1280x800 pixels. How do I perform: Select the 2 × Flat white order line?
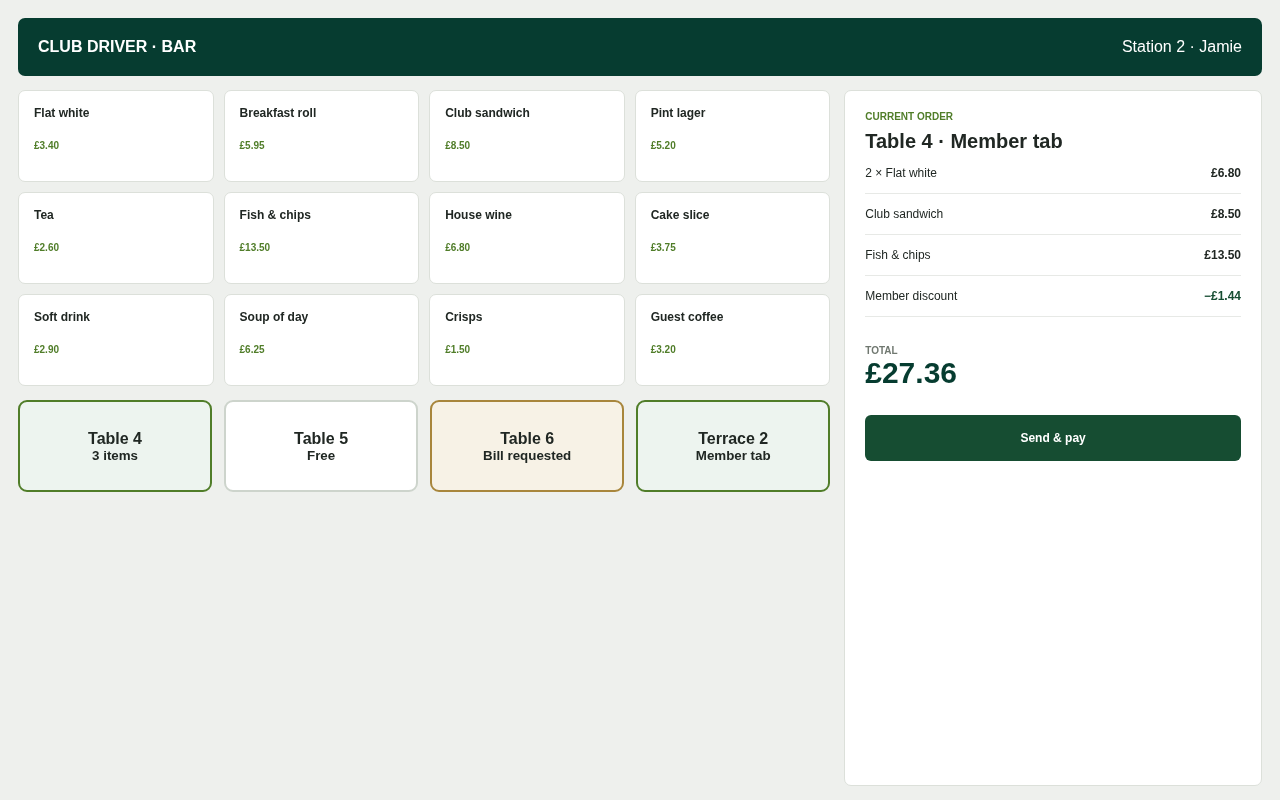(x=1053, y=173)
